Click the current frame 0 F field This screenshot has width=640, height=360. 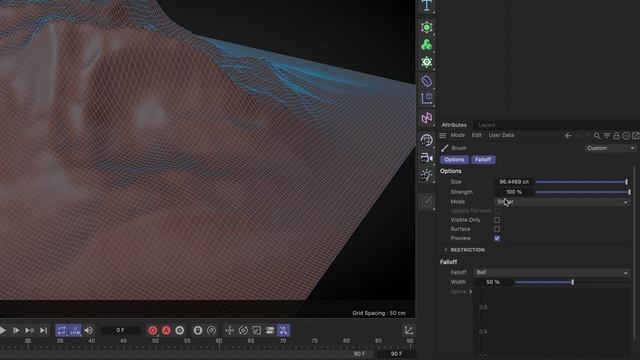point(120,330)
